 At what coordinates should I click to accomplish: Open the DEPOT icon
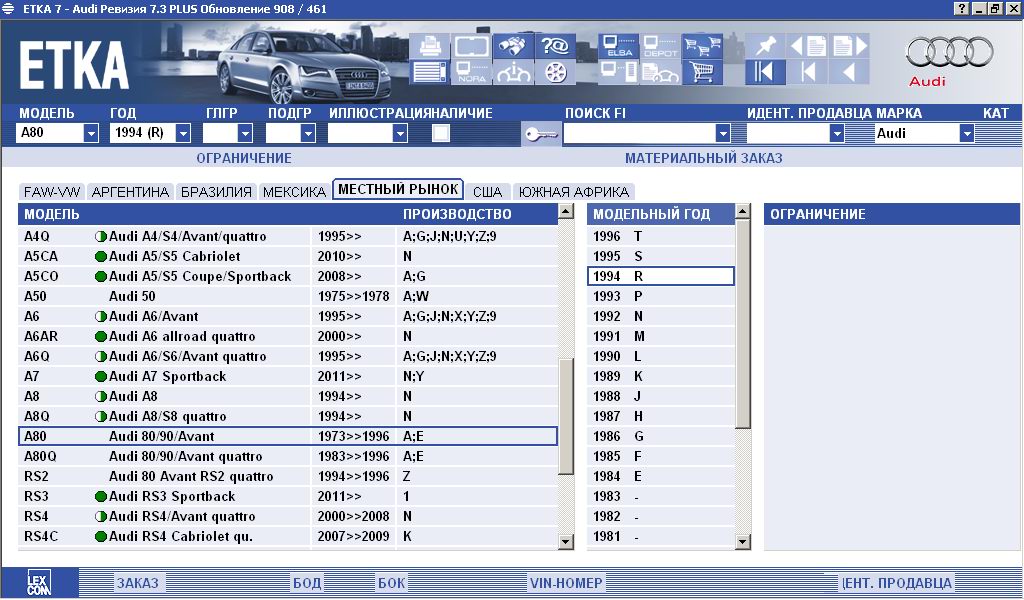[x=660, y=46]
